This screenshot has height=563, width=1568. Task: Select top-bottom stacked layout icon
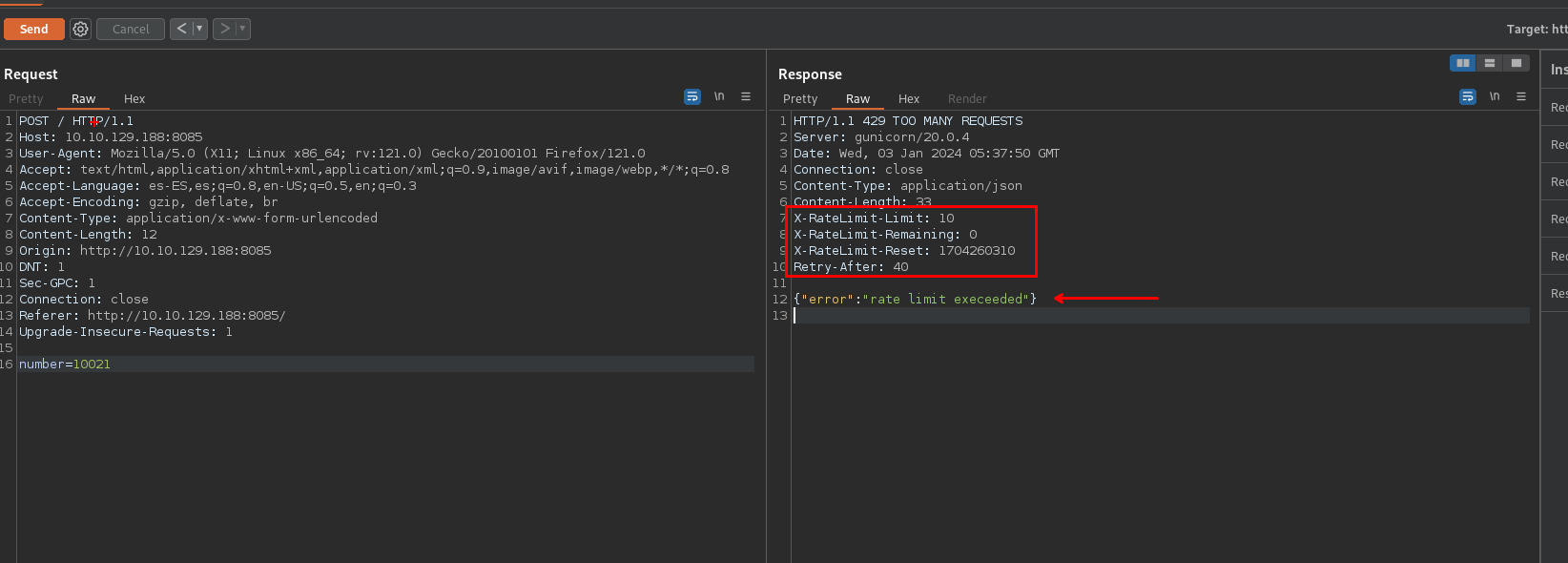click(1489, 63)
